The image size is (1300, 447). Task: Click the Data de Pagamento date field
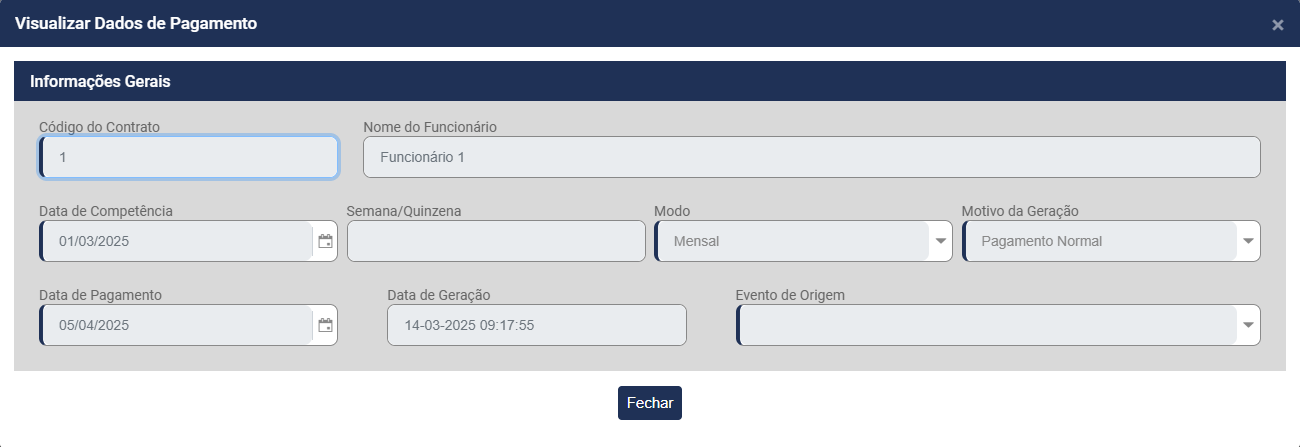(x=175, y=325)
